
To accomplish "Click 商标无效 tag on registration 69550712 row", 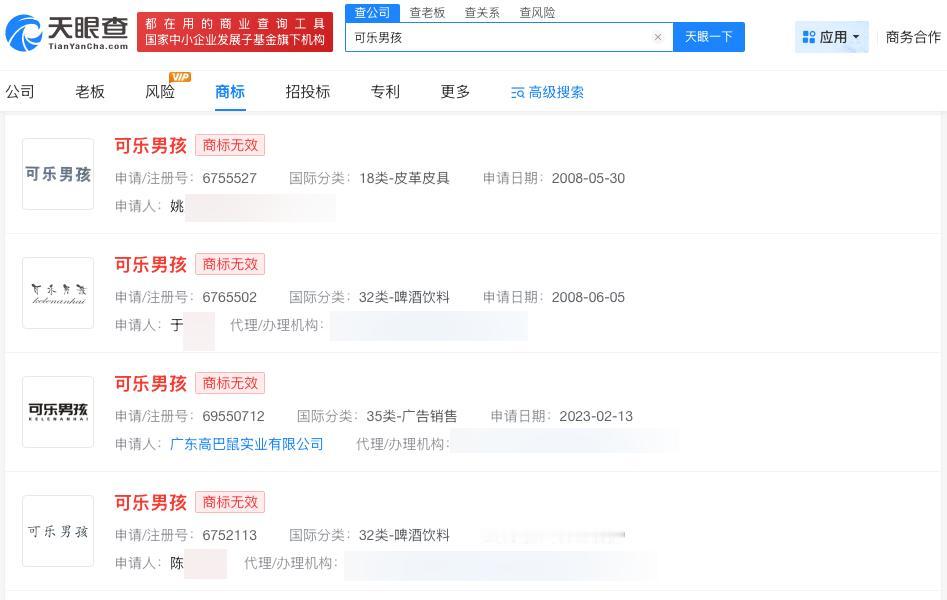I will tap(230, 383).
